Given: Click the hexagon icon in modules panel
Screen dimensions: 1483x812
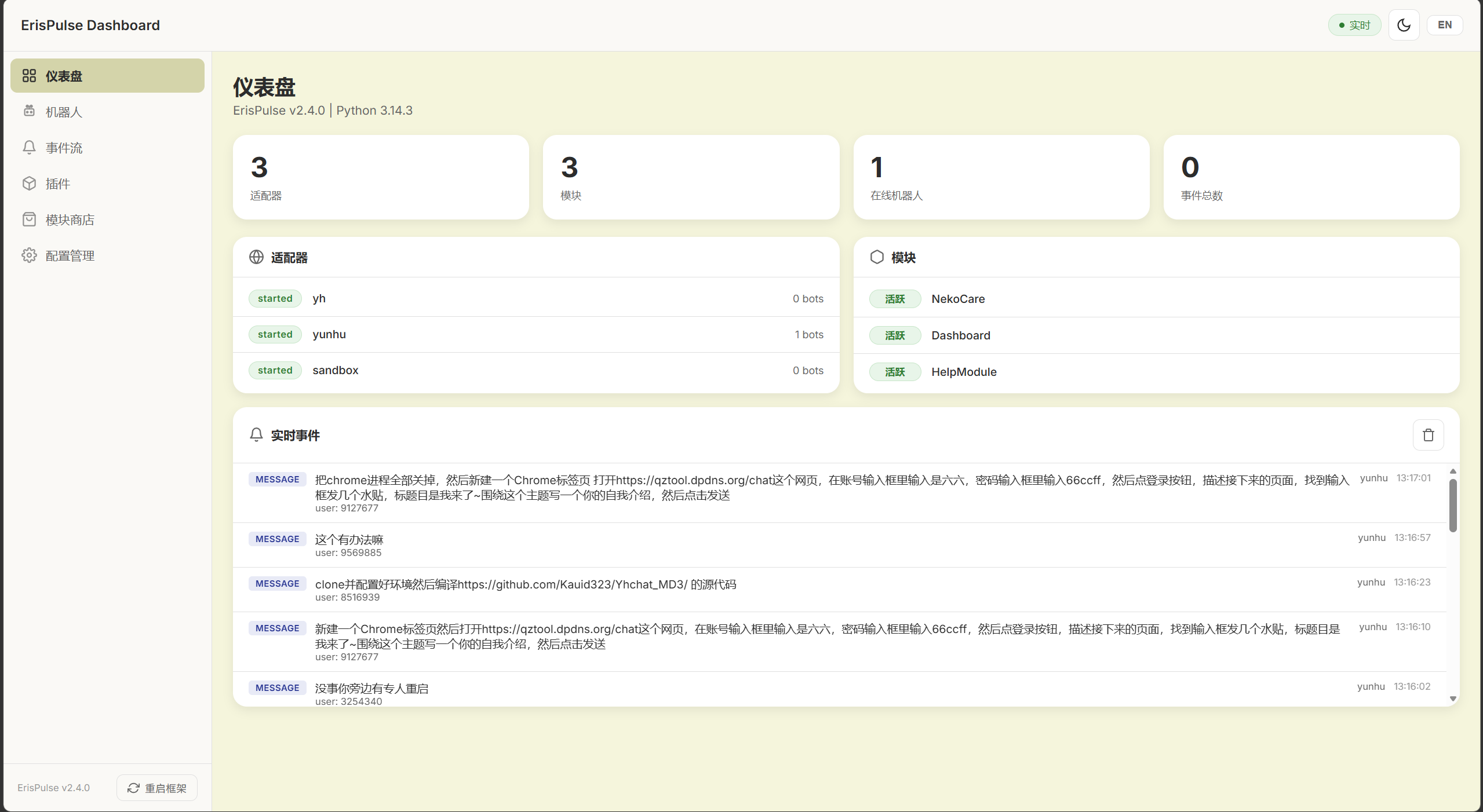Looking at the screenshot, I should coord(877,257).
